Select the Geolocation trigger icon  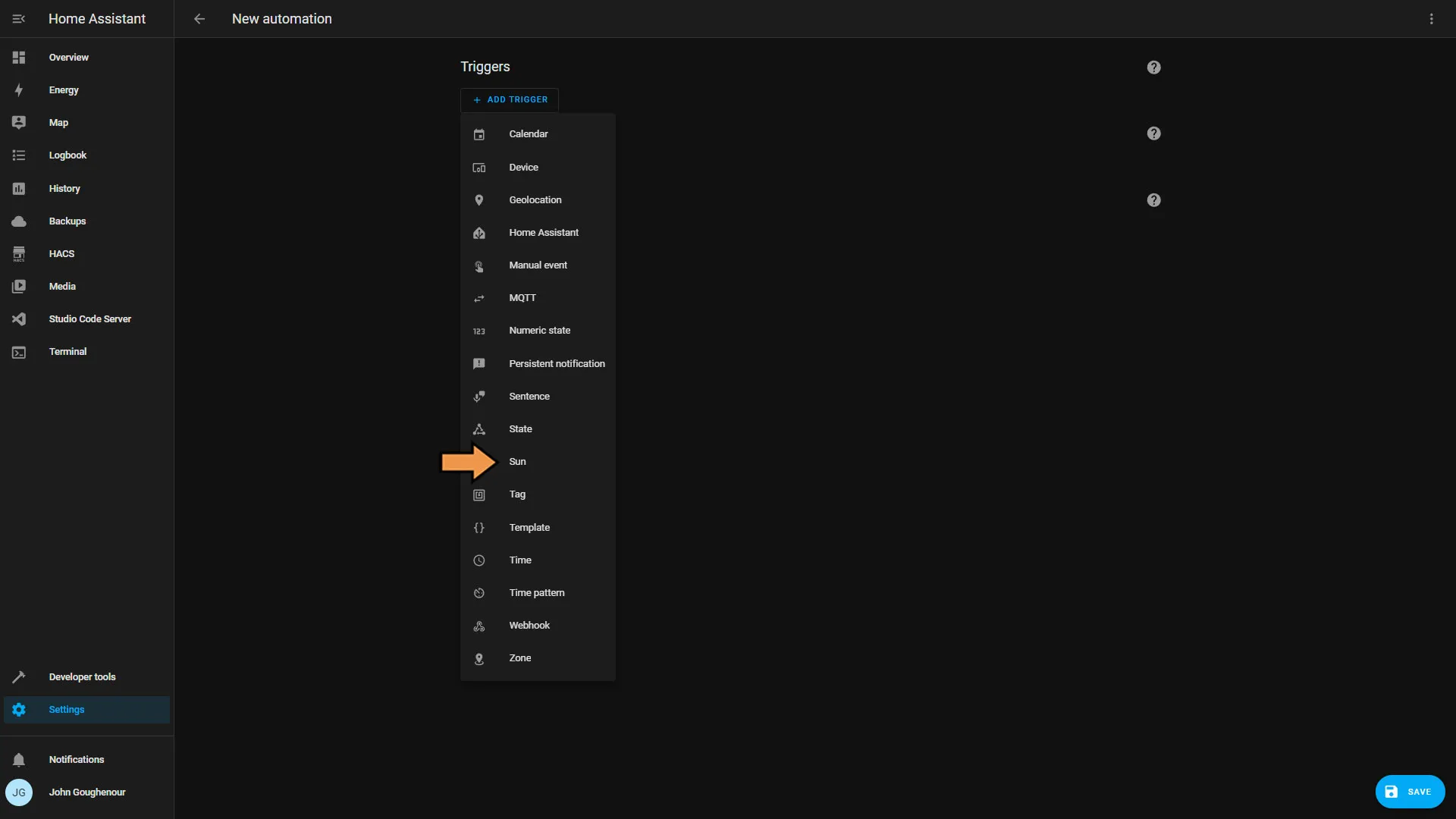coord(479,199)
